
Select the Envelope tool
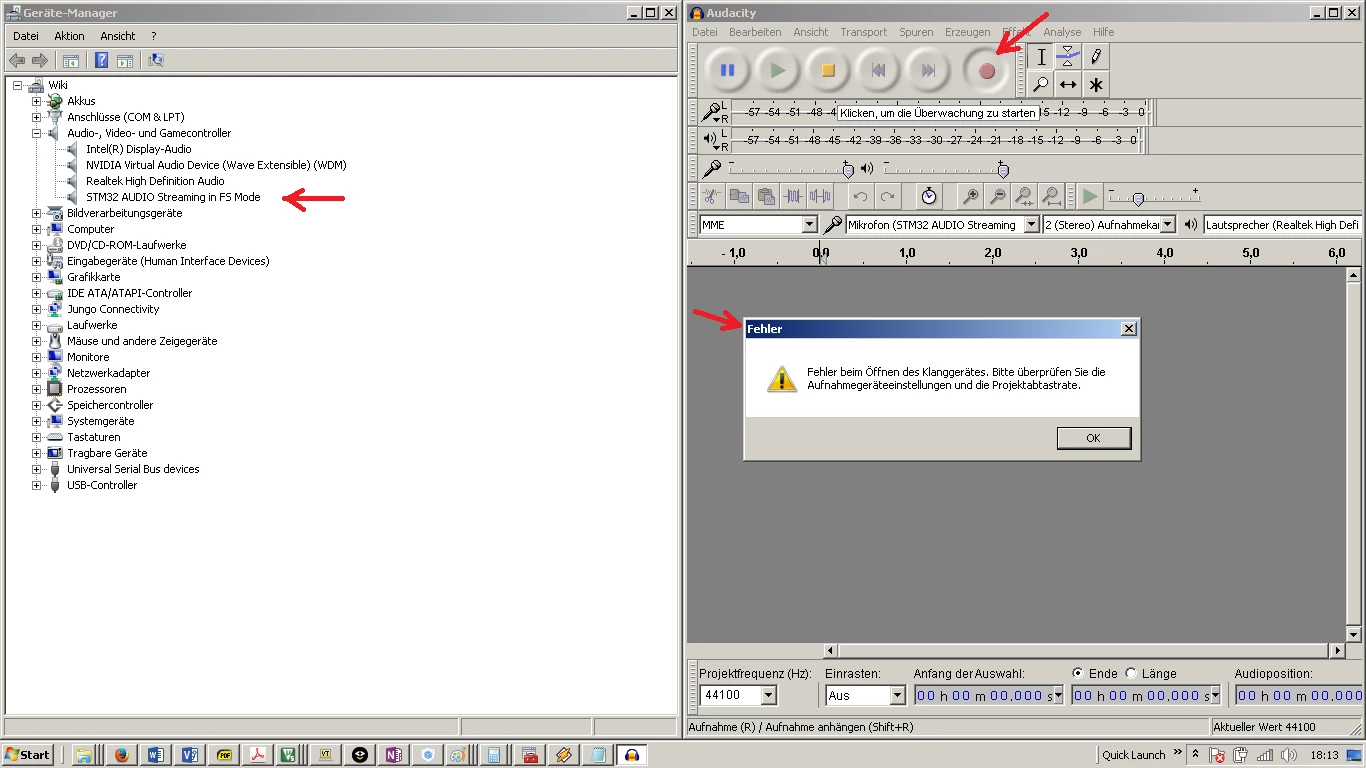click(1068, 57)
